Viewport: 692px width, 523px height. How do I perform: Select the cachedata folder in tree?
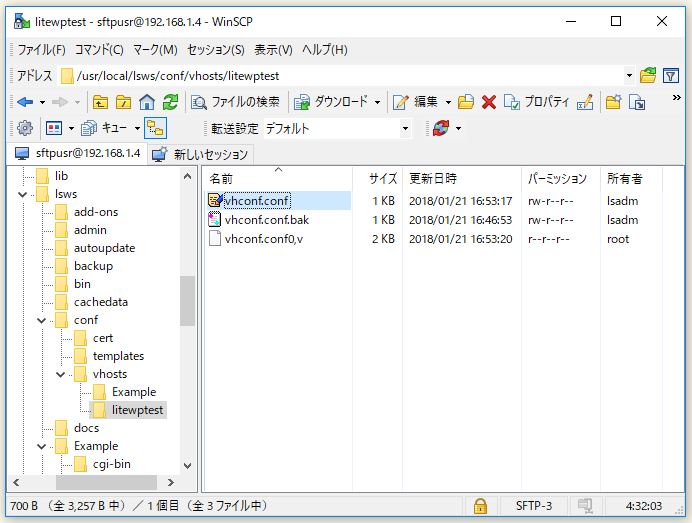pyautogui.click(x=101, y=302)
